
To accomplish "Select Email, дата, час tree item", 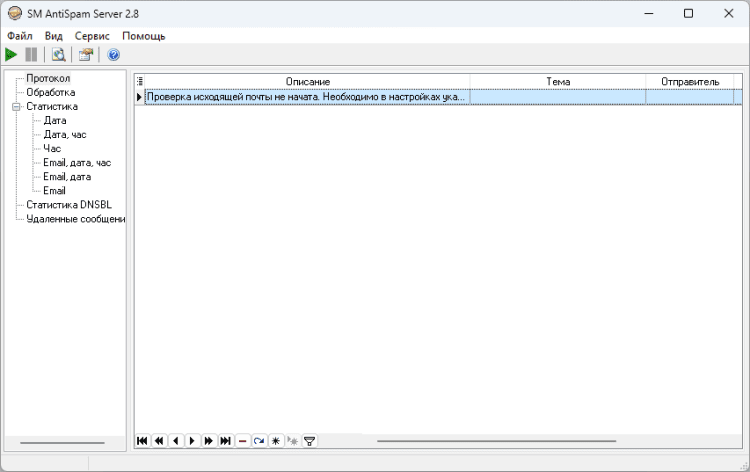I will (77, 163).
